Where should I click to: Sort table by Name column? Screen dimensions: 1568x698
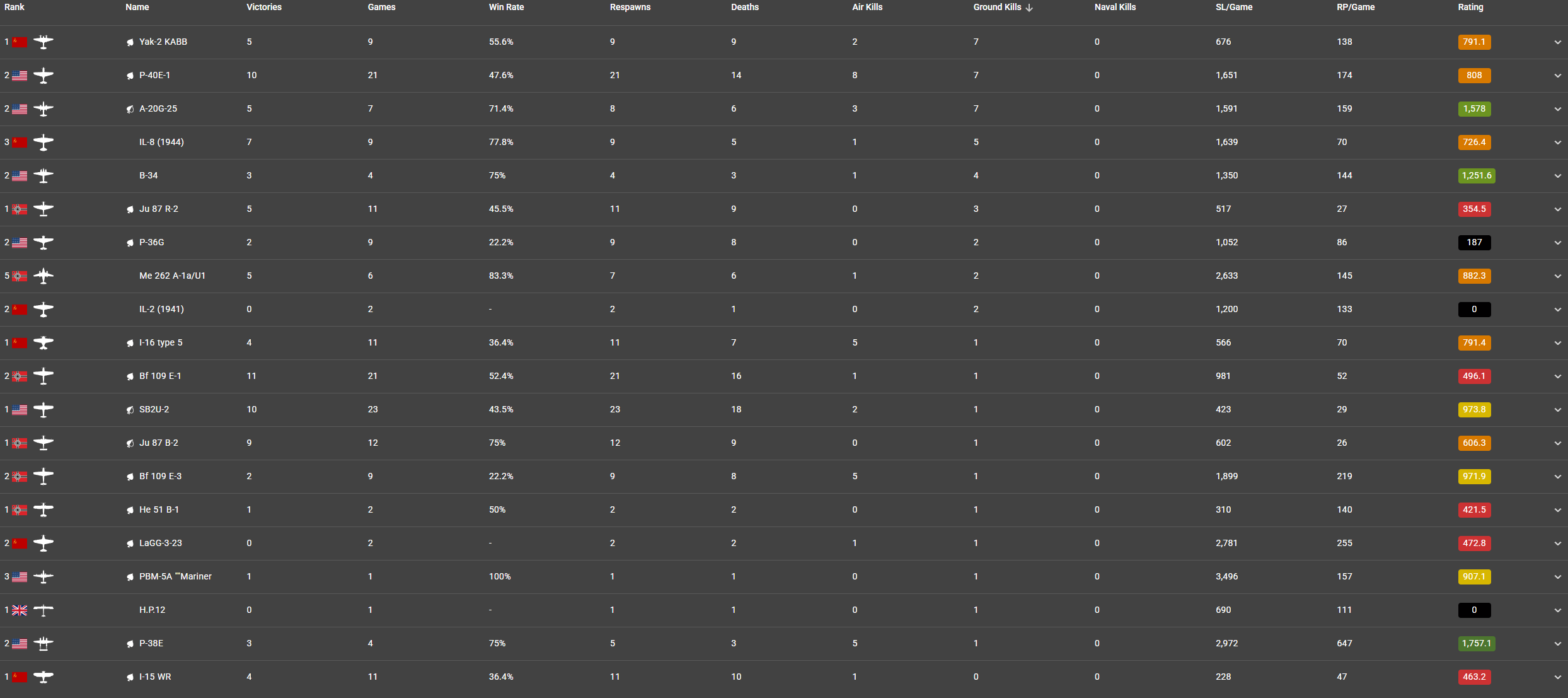click(137, 7)
